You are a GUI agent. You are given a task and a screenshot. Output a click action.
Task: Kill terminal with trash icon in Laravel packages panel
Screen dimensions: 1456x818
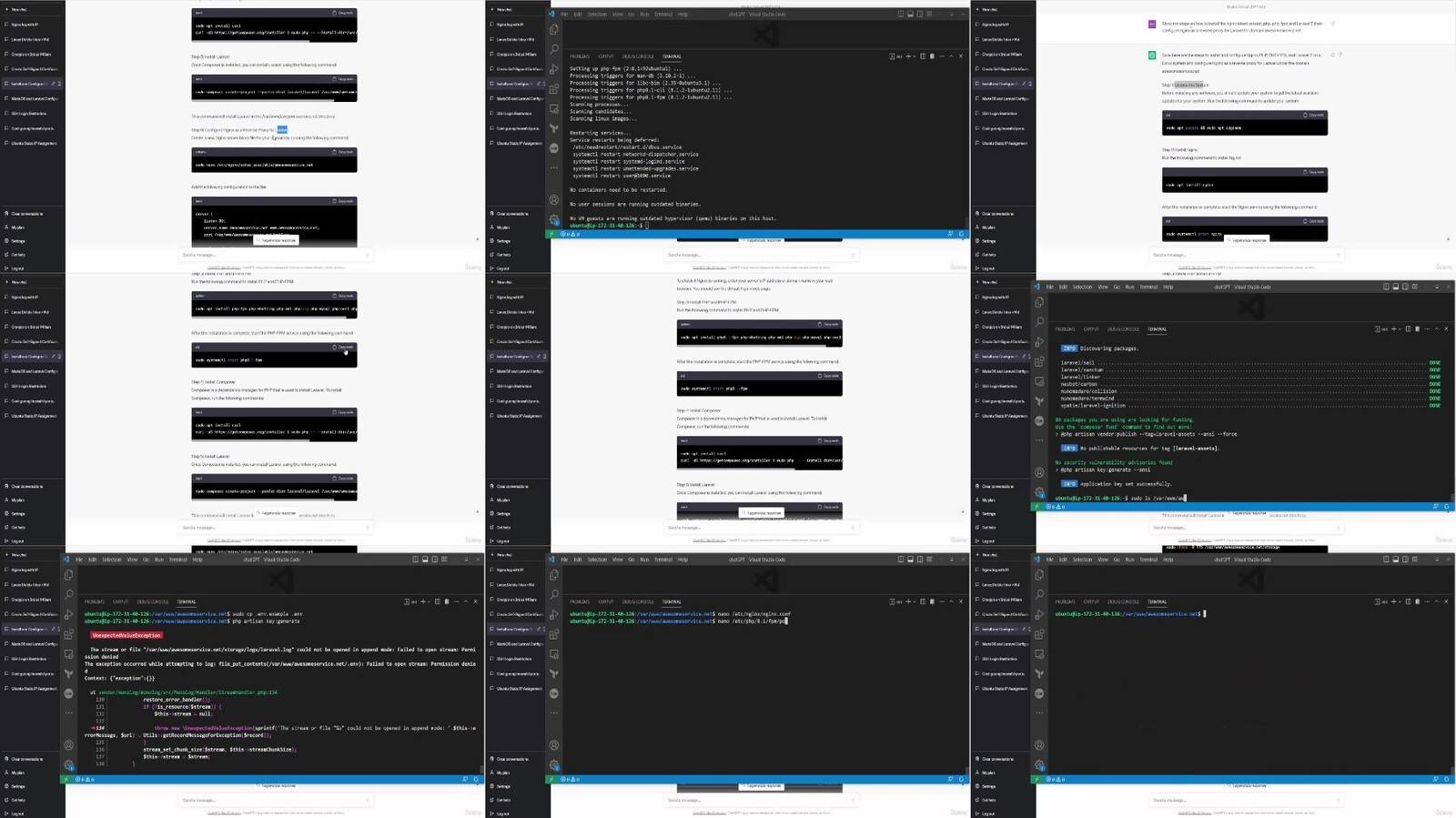point(1417,328)
